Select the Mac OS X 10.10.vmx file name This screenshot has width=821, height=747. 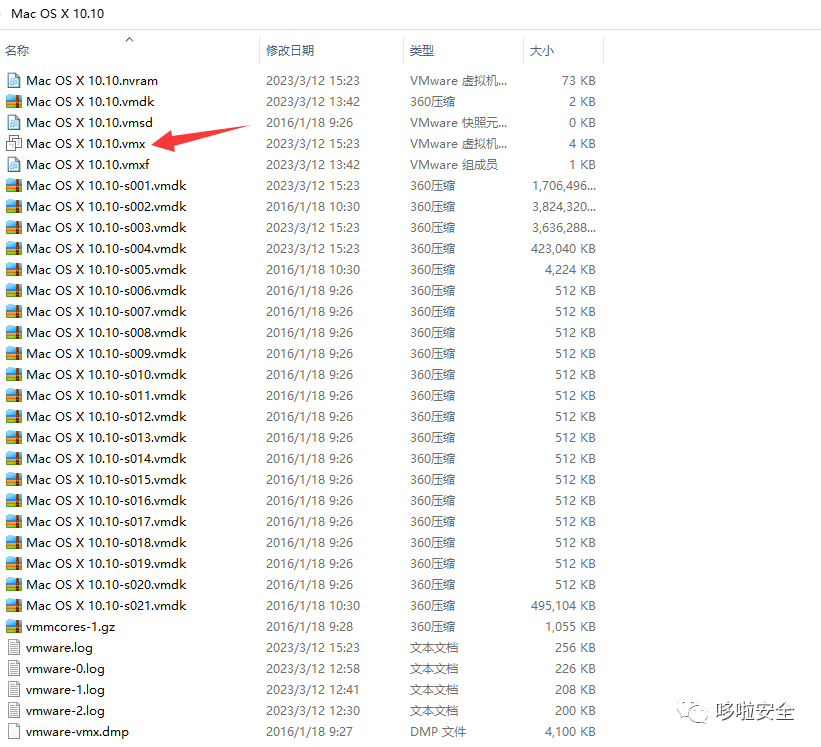coord(86,143)
